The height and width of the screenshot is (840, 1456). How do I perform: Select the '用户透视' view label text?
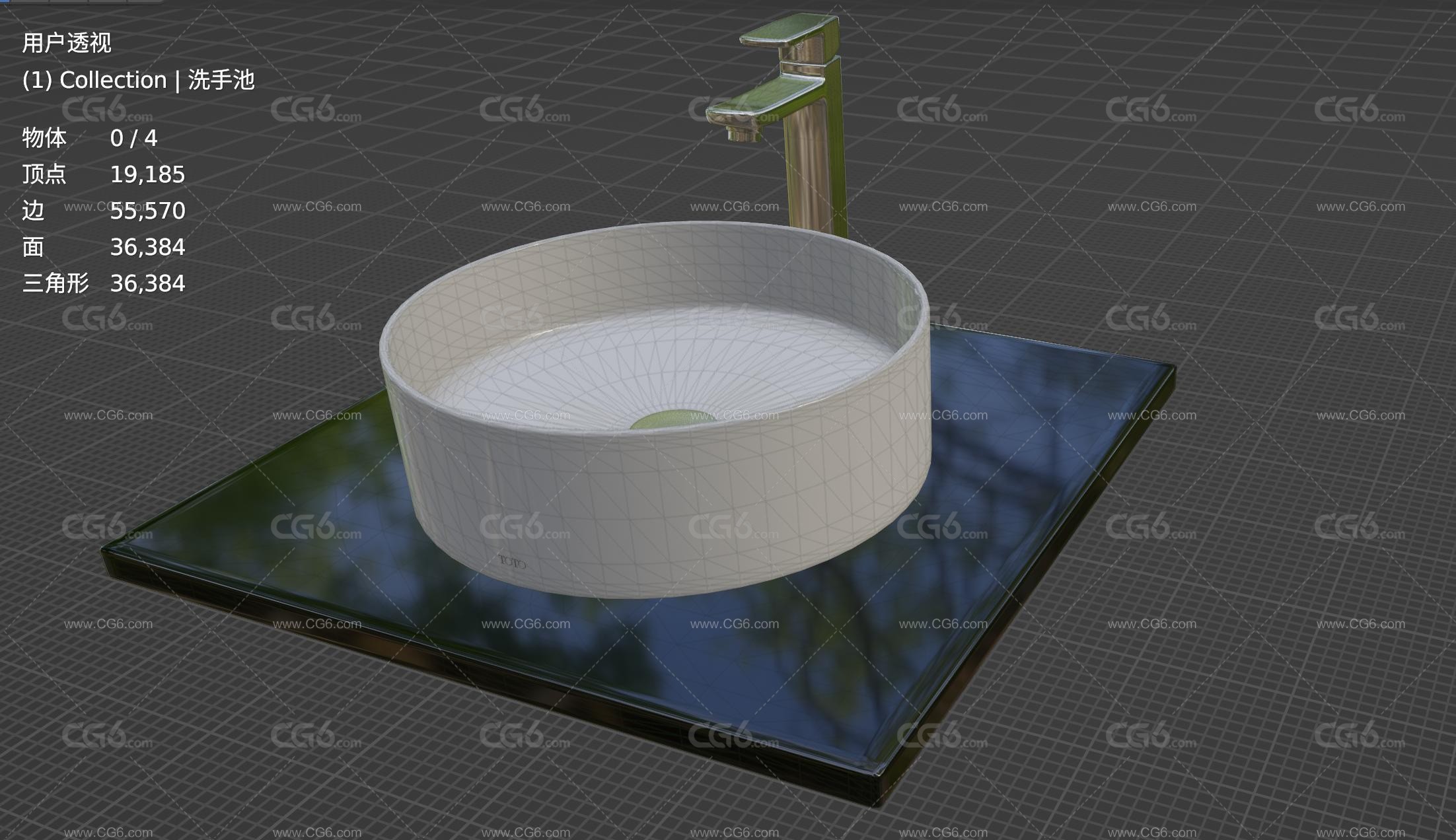[x=67, y=43]
